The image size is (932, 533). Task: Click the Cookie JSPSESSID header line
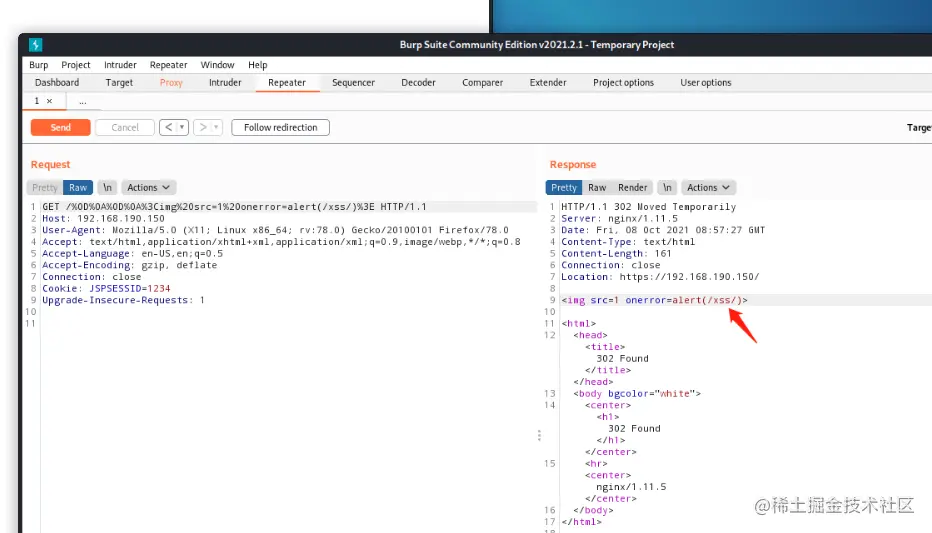(x=106, y=289)
